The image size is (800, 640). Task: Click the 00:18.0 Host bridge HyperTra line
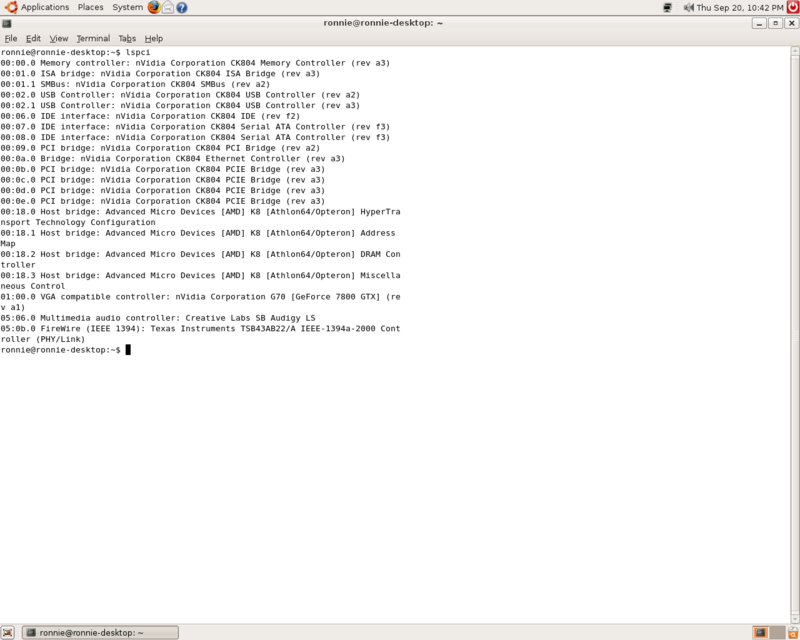pos(200,212)
